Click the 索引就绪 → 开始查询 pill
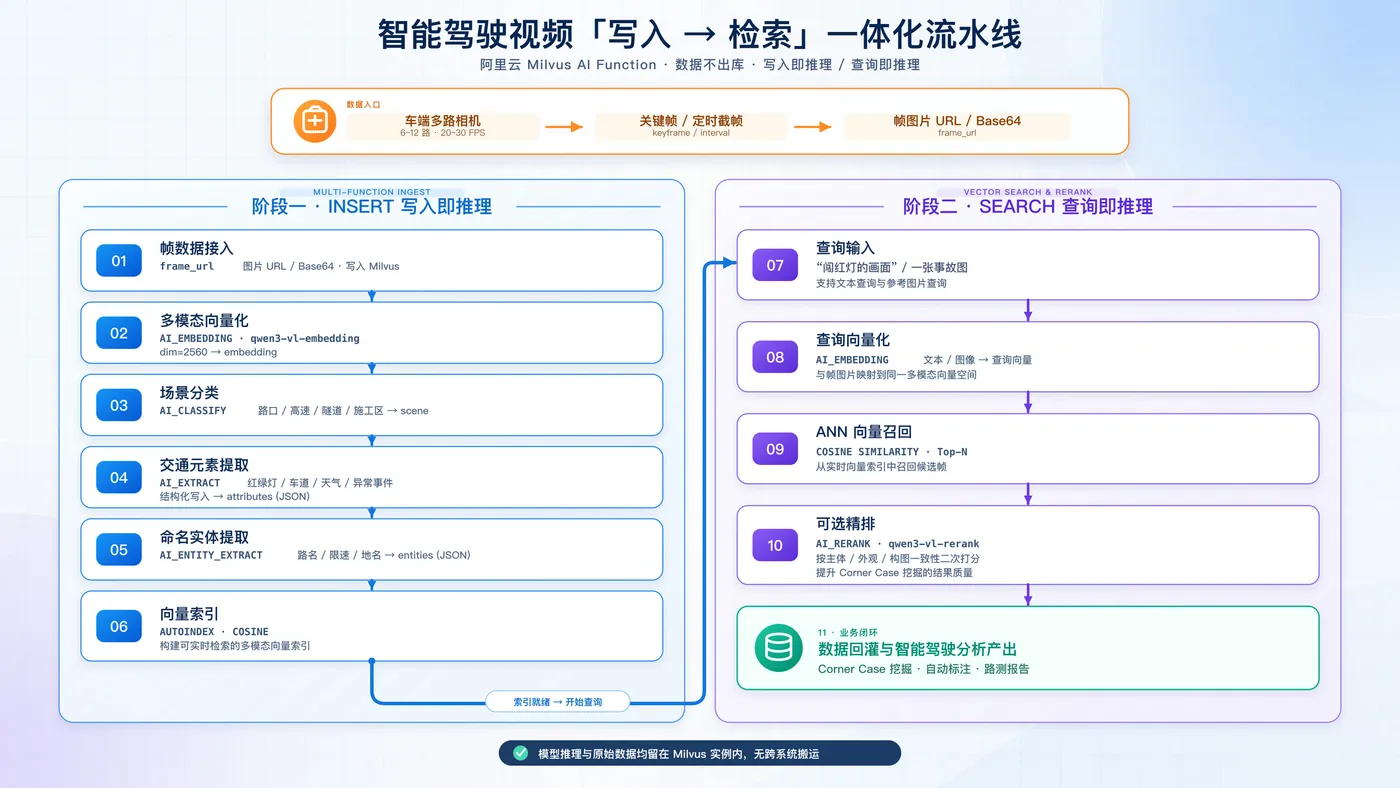Image resolution: width=1400 pixels, height=788 pixels. pyautogui.click(x=558, y=702)
